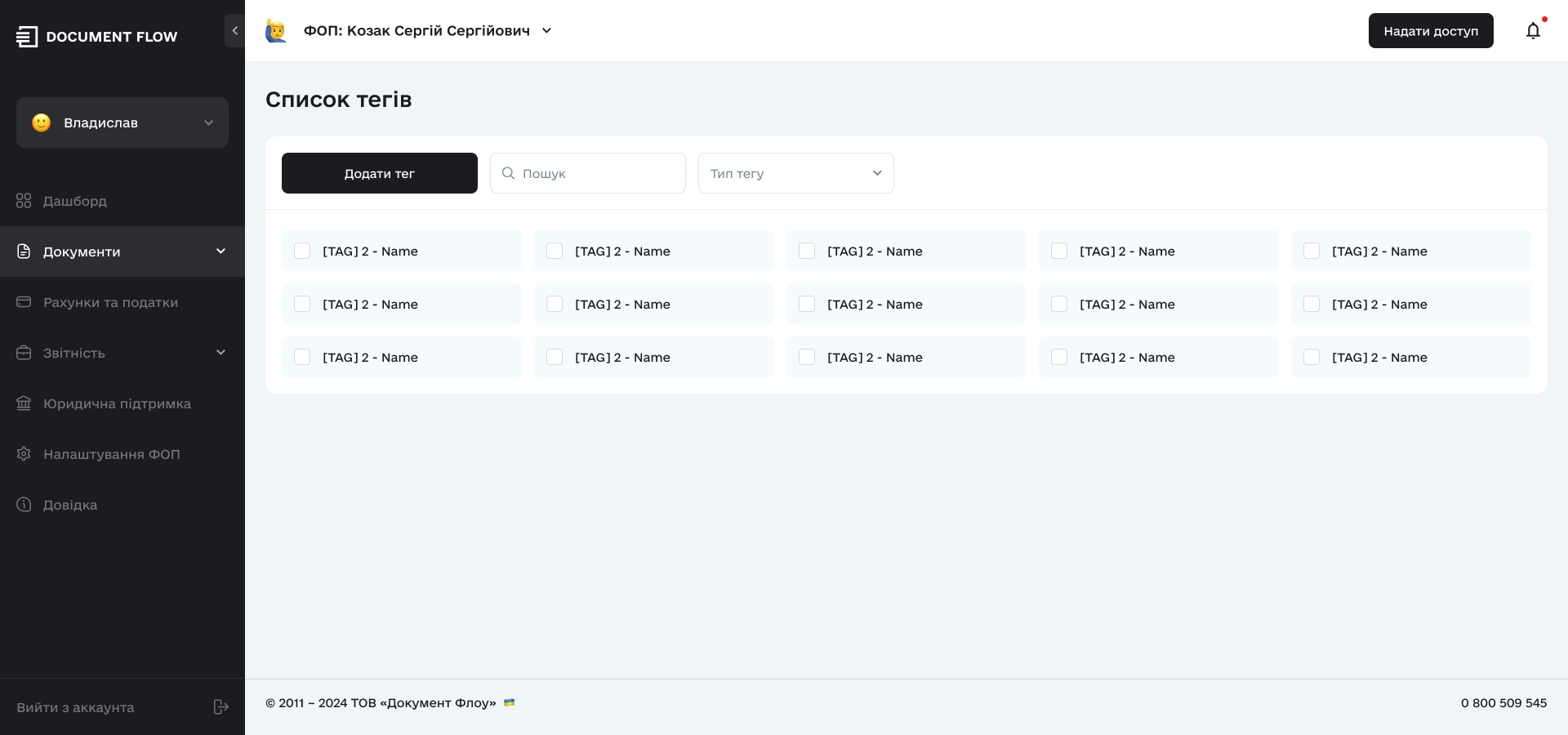1568x735 pixels.
Task: Click the DOCUMENT FLOW brand name
Action: point(112,37)
